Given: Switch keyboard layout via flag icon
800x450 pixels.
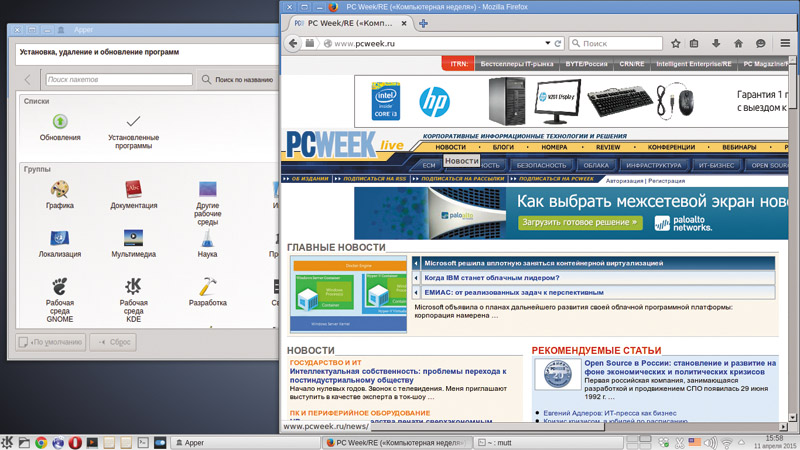Looking at the screenshot, I should pos(694,442).
